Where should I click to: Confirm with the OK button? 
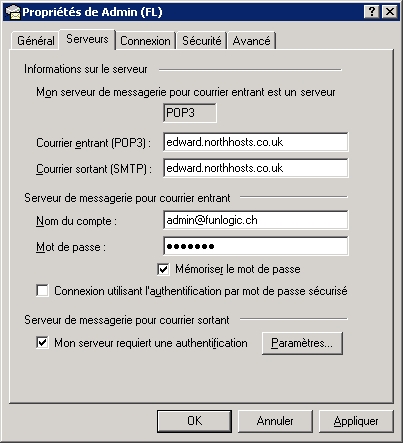pos(194,421)
